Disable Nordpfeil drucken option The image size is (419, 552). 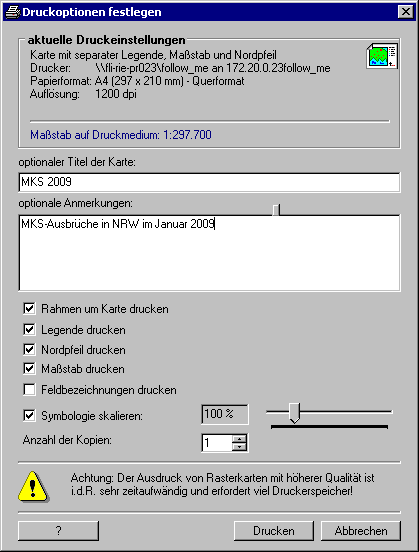[x=29, y=350]
